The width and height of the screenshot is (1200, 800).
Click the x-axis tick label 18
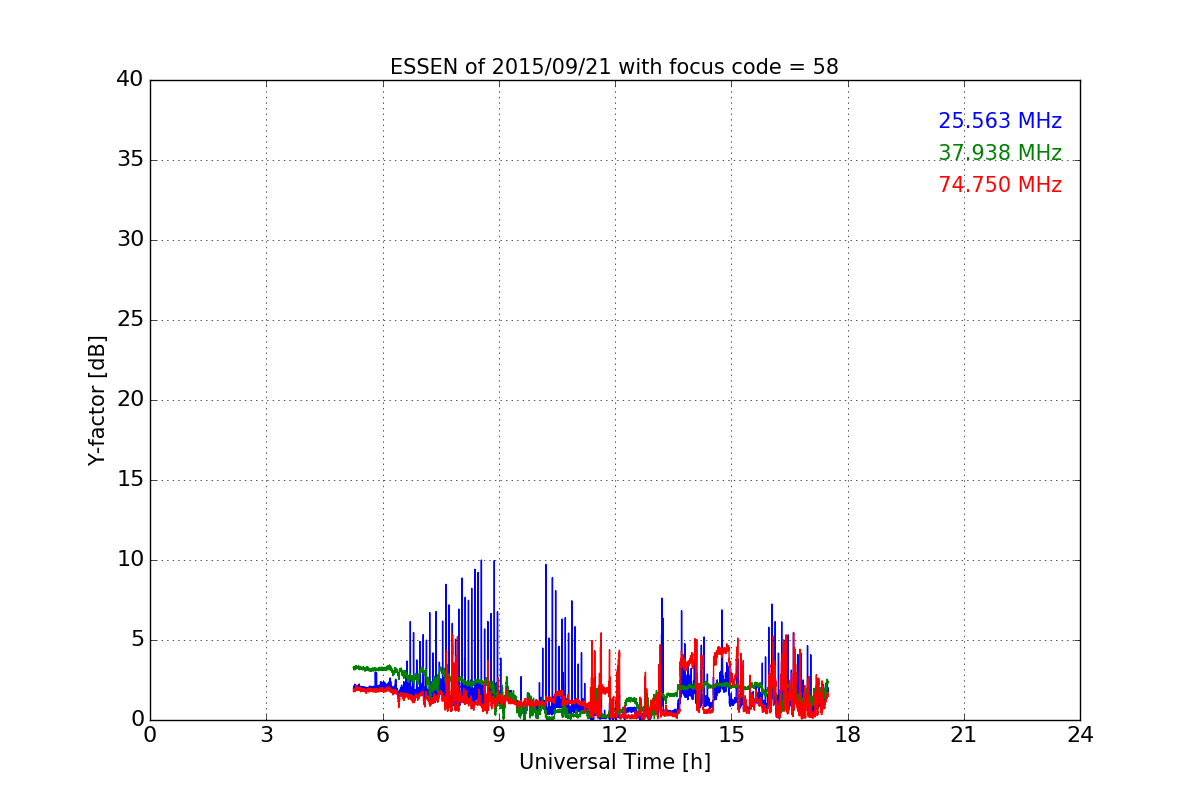tap(848, 735)
